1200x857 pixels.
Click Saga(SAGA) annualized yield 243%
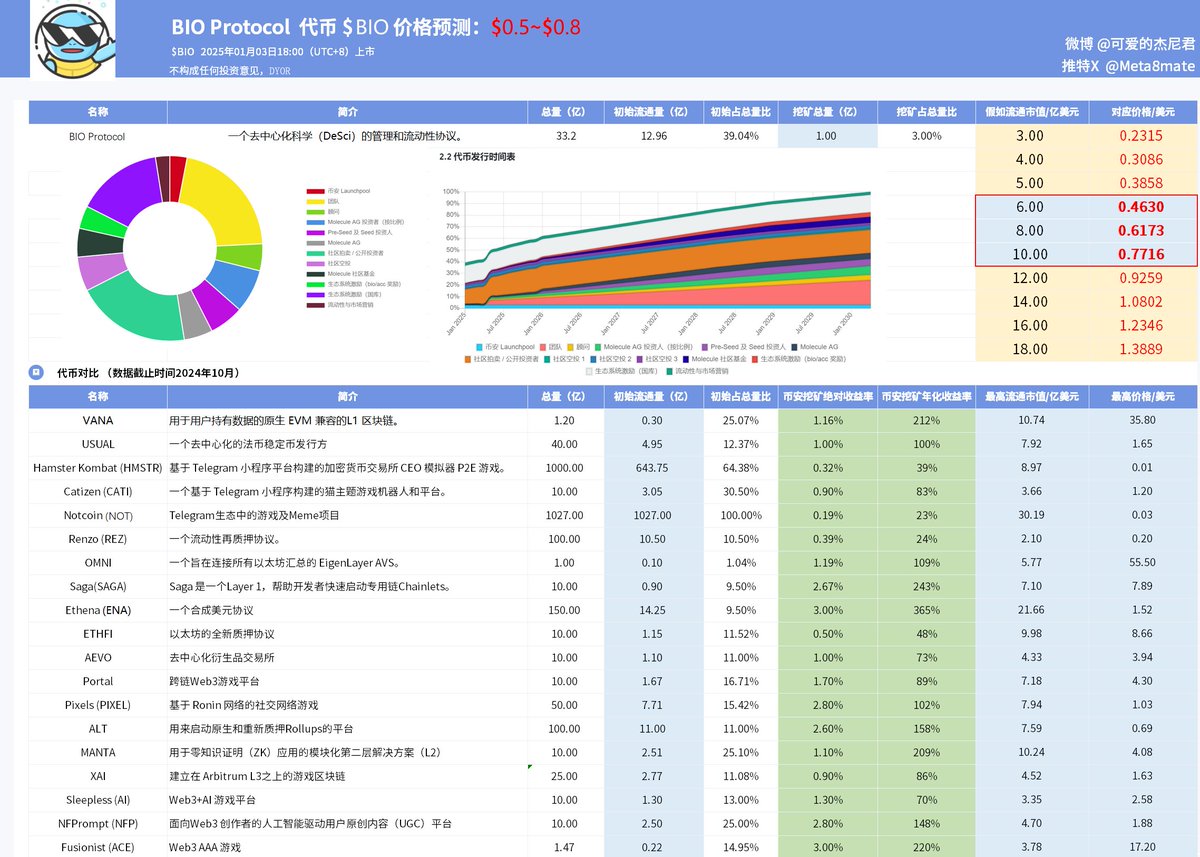point(925,586)
